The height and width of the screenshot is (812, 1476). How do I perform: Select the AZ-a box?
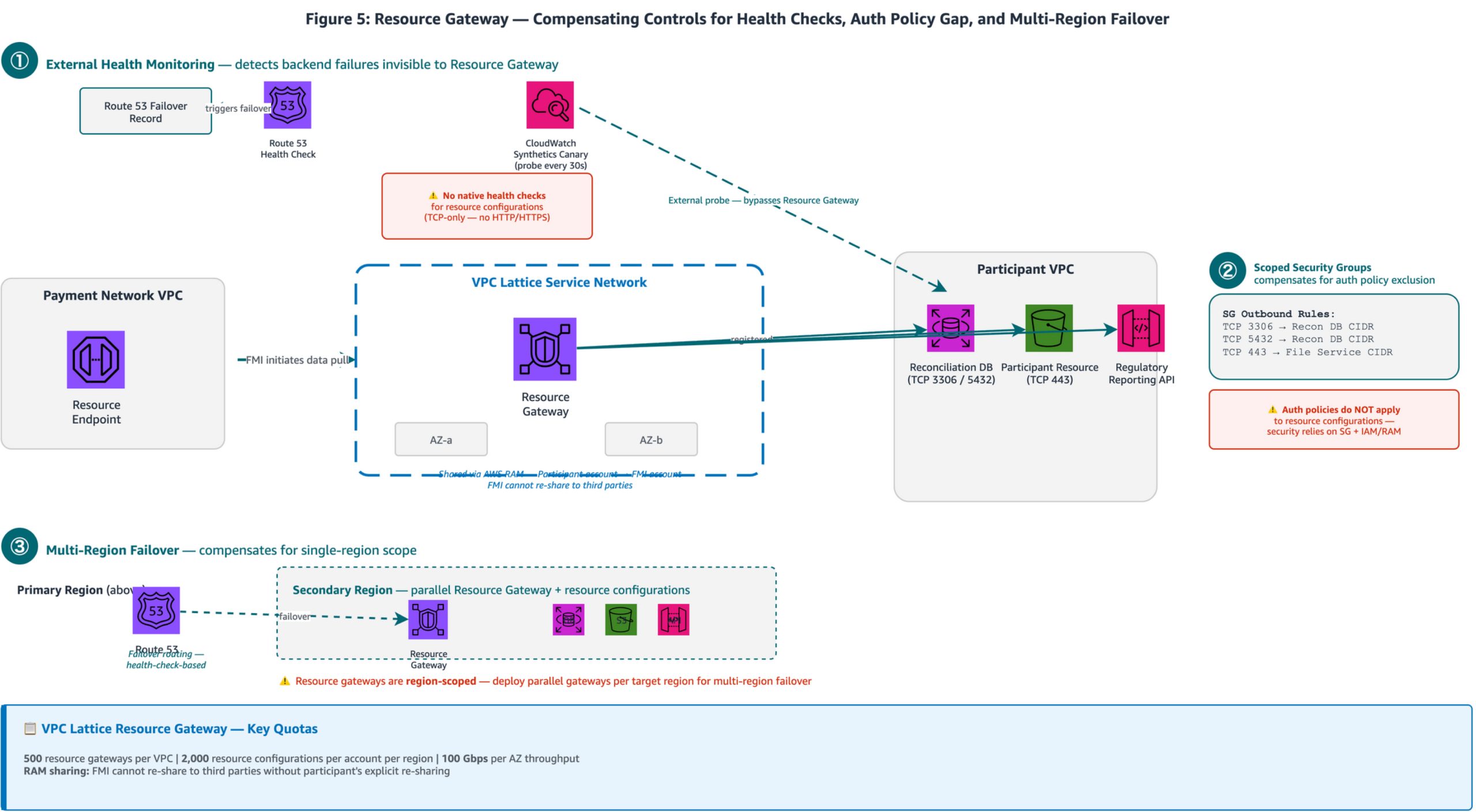click(x=440, y=439)
